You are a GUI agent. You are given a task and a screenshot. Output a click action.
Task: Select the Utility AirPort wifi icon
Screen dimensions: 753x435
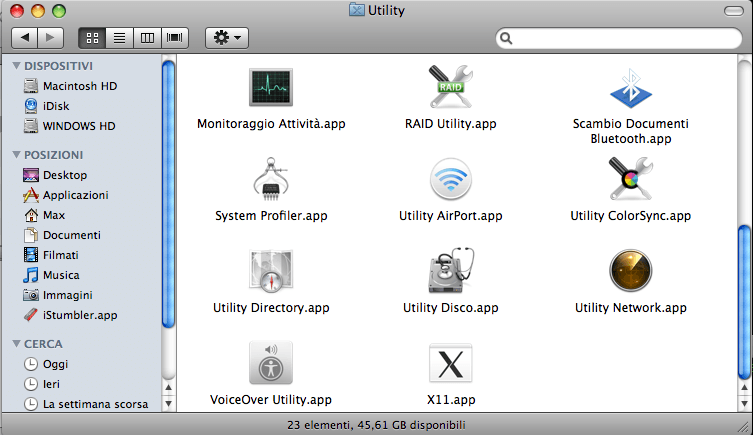[x=450, y=179]
